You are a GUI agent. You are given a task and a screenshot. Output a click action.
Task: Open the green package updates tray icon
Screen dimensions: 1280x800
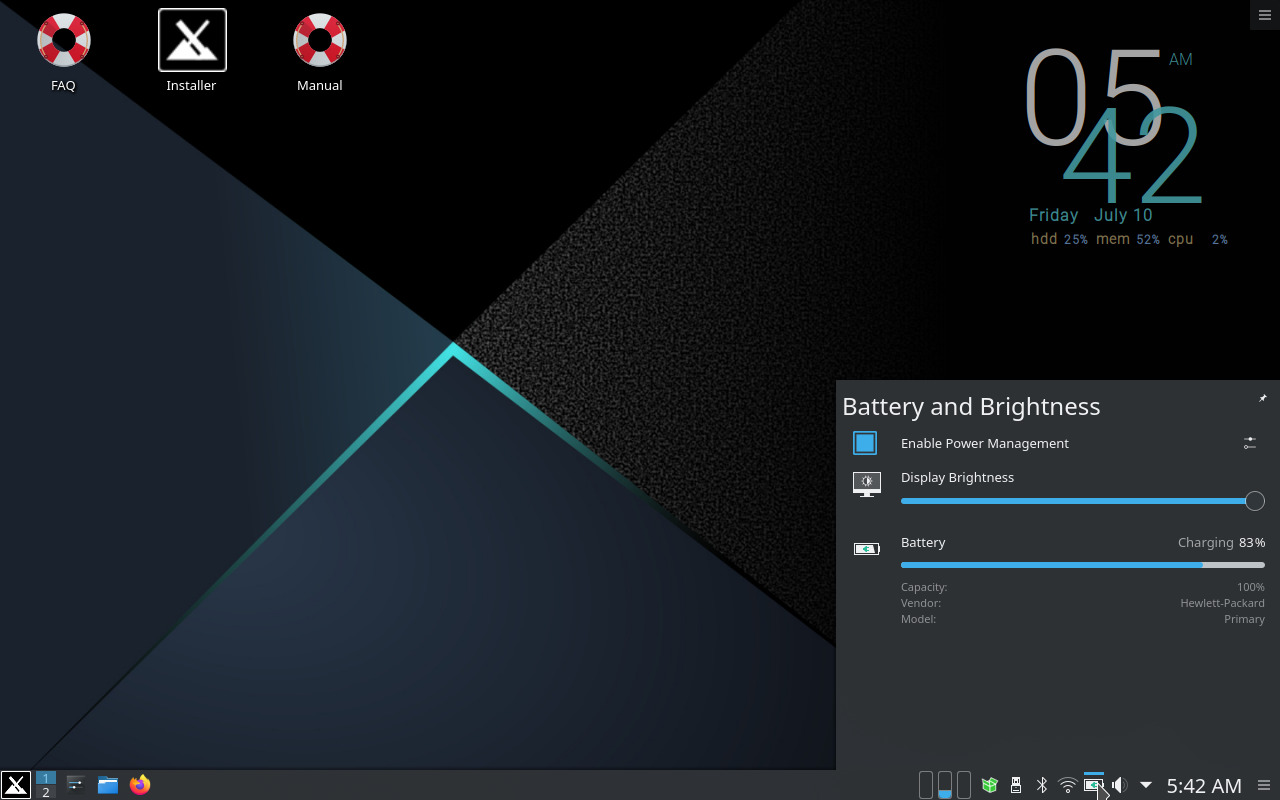989,785
